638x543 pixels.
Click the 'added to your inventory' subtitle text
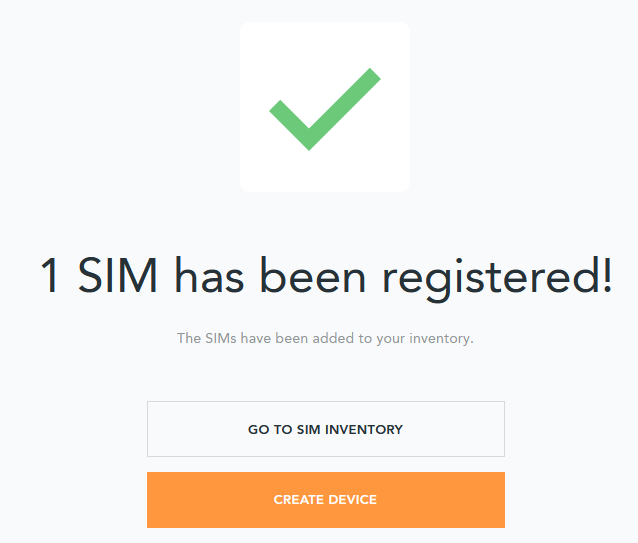(x=325, y=338)
